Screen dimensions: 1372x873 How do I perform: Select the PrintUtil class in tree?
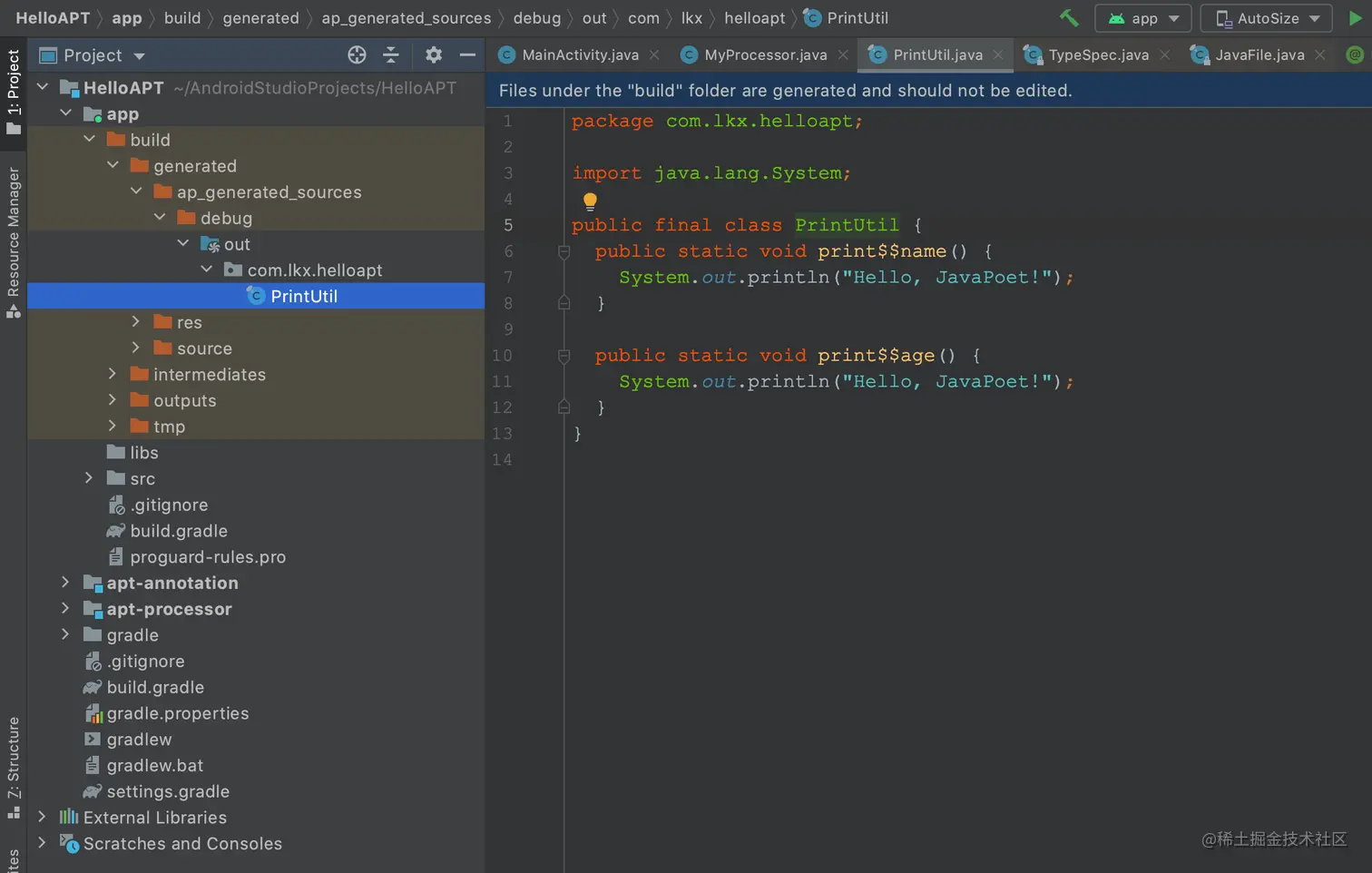coord(256,296)
